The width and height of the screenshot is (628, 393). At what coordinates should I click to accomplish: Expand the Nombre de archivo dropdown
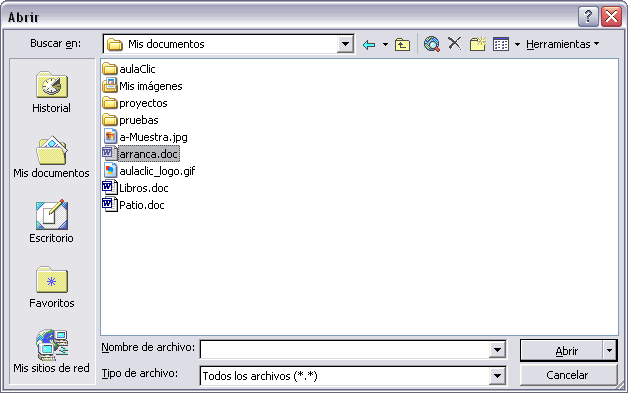497,350
